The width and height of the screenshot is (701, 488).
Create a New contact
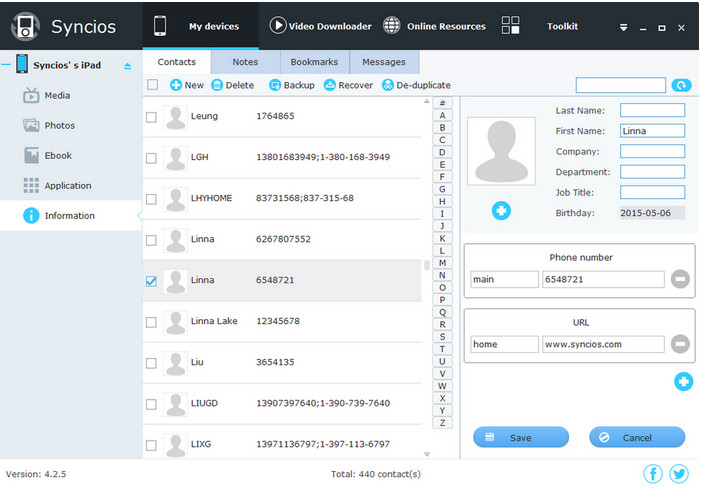(187, 85)
